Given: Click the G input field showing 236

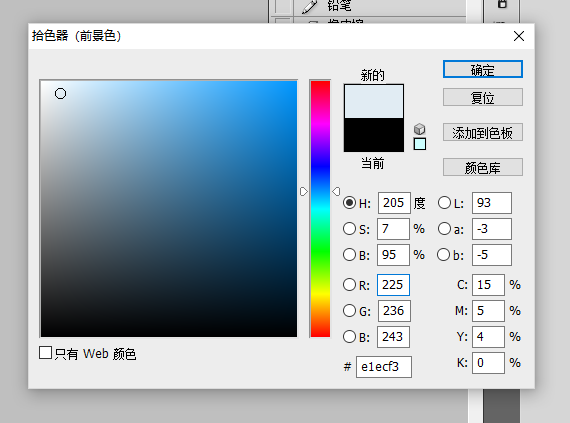Looking at the screenshot, I should pos(394,311).
